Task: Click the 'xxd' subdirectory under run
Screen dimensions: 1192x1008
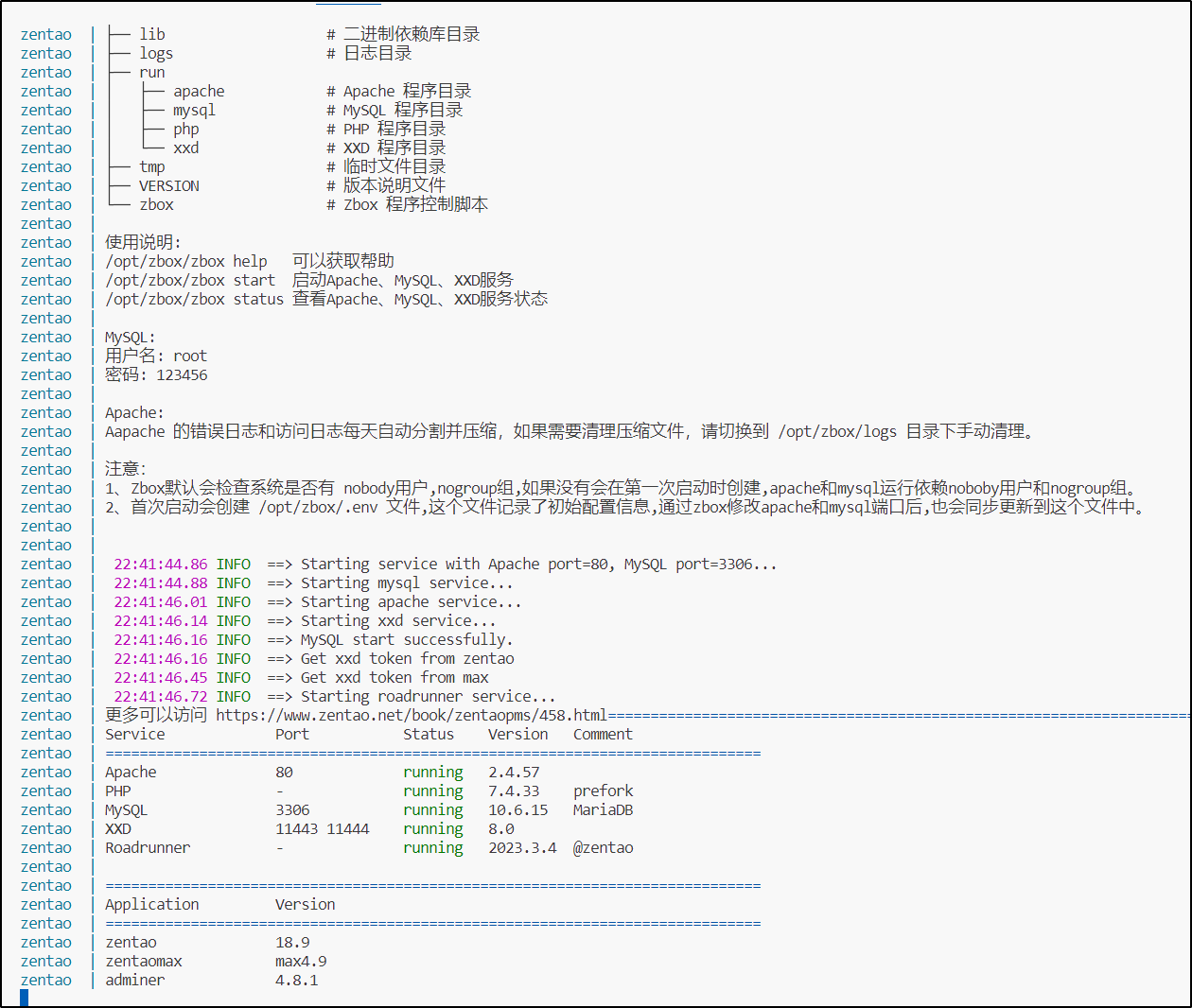Action: point(186,148)
